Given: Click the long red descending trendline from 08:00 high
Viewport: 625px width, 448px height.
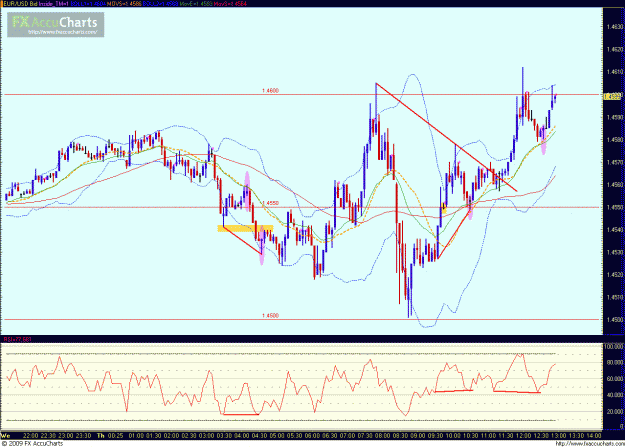Looking at the screenshot, I should (446, 137).
